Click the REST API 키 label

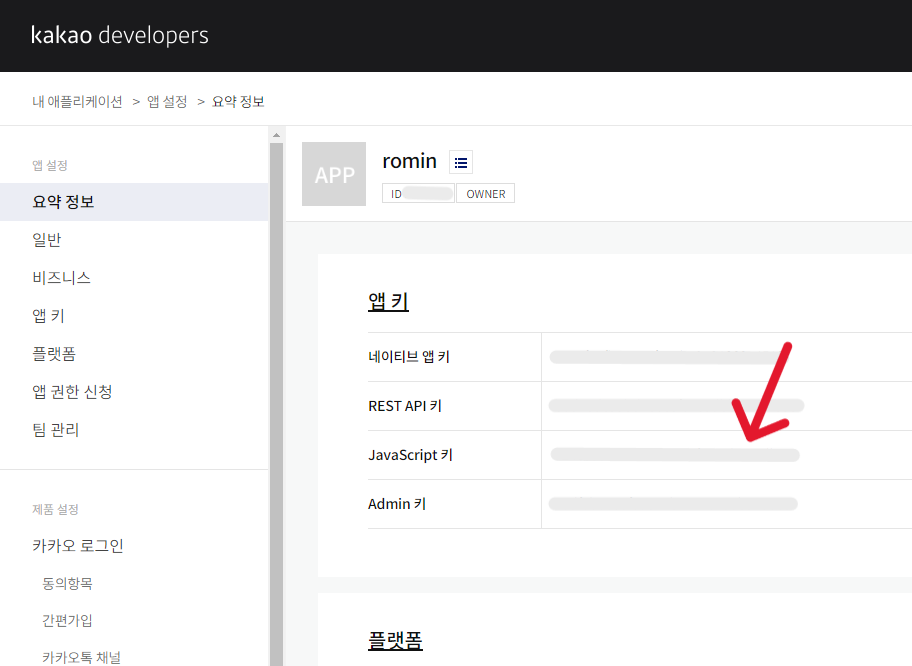point(405,406)
